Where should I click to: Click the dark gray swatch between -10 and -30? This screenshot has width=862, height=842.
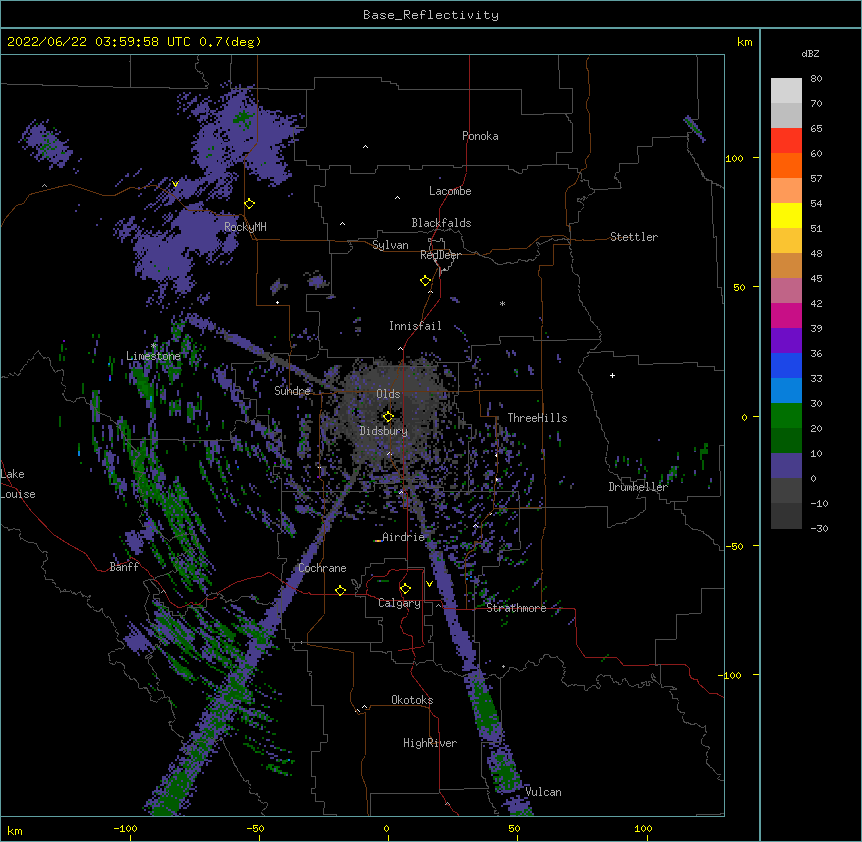pyautogui.click(x=786, y=516)
